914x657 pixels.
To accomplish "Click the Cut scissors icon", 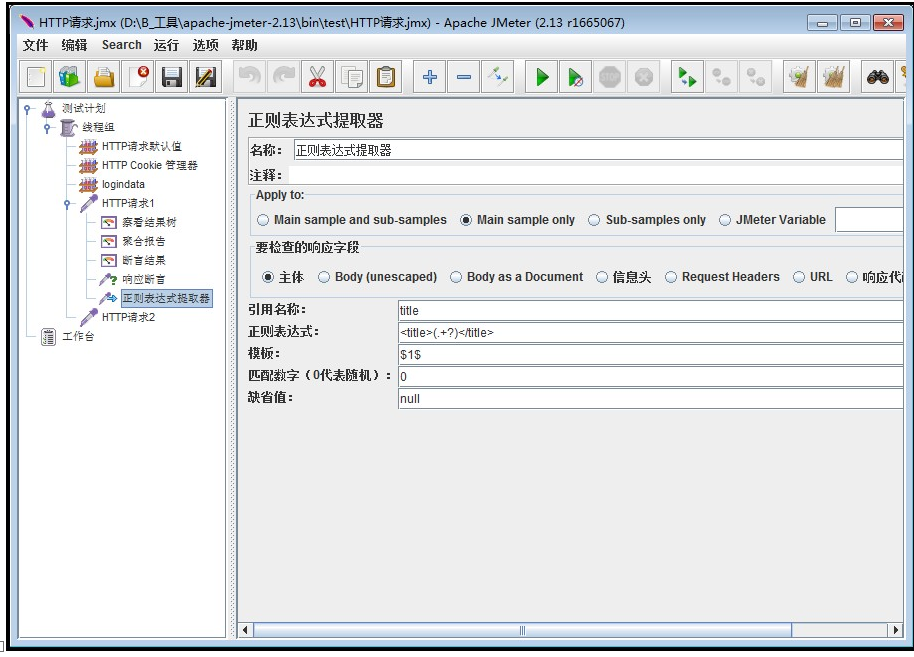I will coord(318,77).
